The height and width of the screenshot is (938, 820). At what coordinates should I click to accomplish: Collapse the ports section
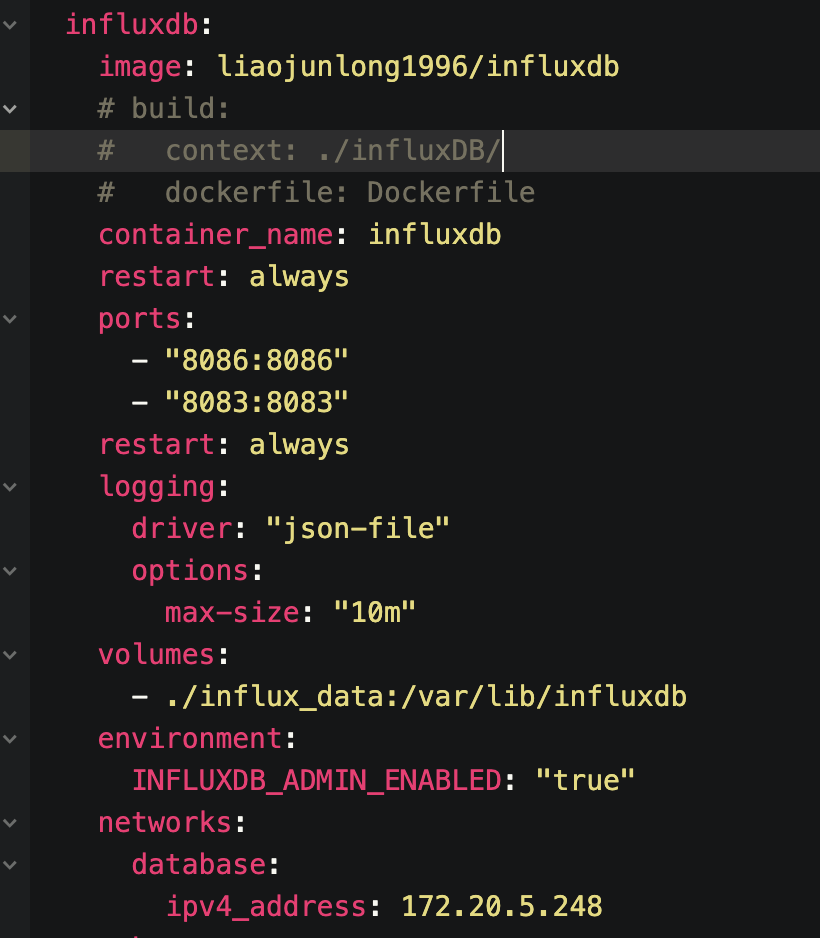click(x=10, y=319)
